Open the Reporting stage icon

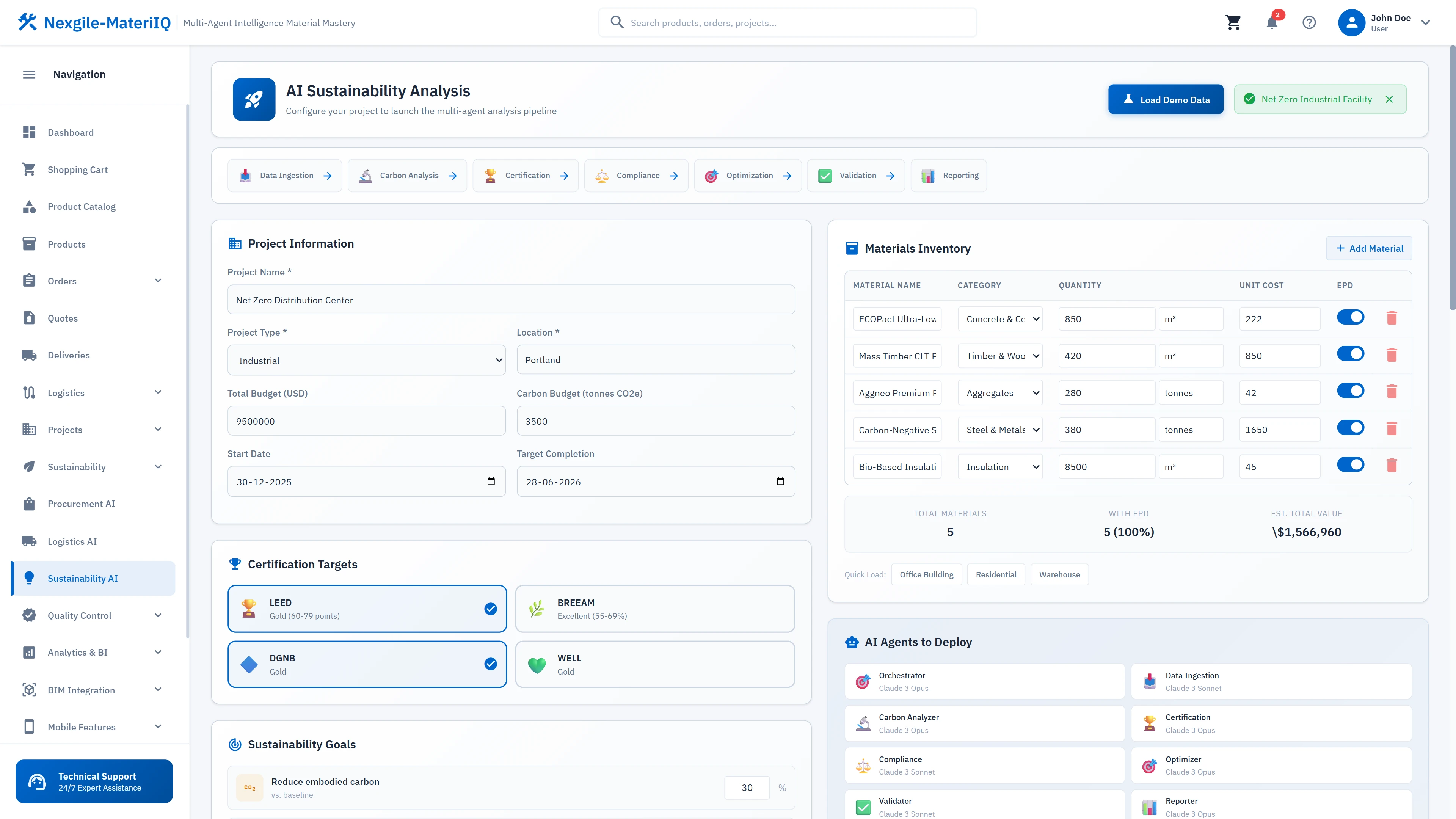[x=929, y=175]
